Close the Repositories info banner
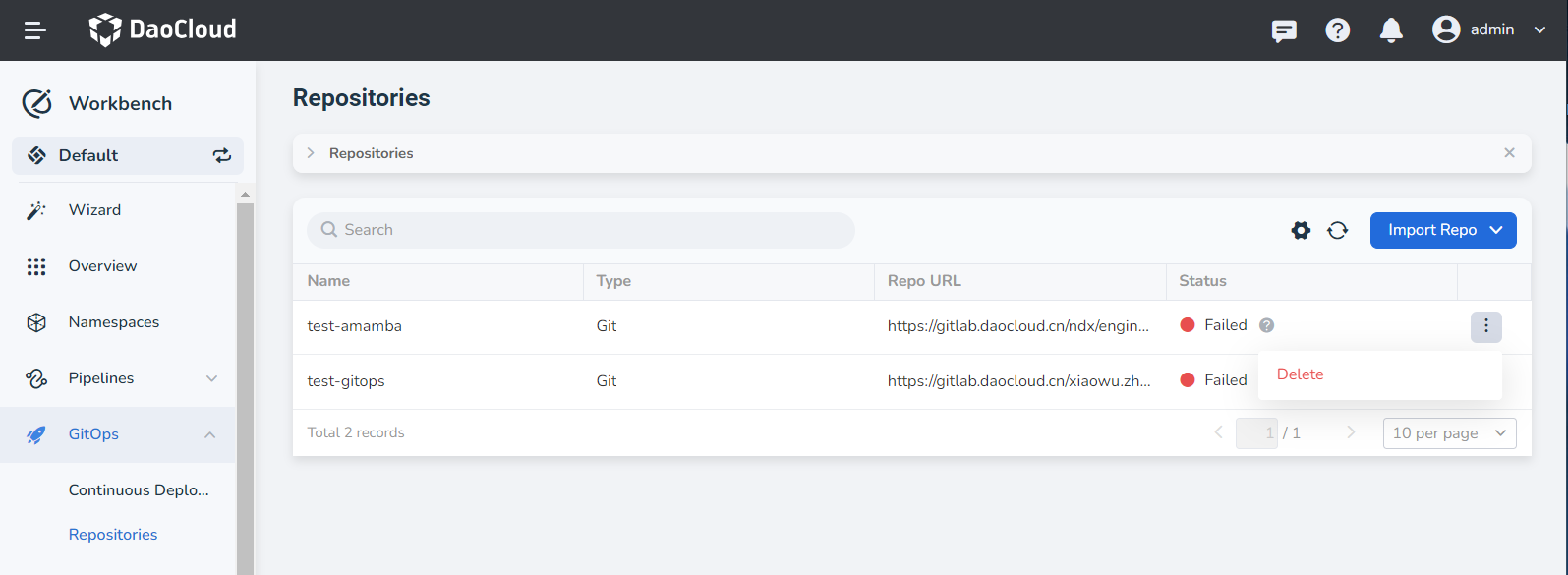The width and height of the screenshot is (1568, 575). click(1509, 153)
